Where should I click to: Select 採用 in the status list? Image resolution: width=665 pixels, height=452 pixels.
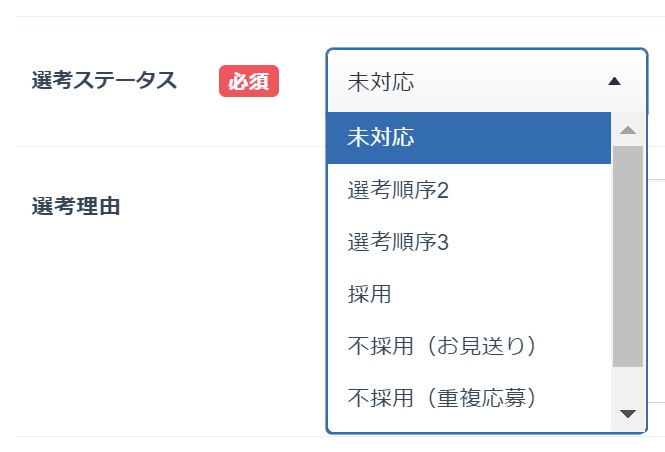click(x=369, y=294)
